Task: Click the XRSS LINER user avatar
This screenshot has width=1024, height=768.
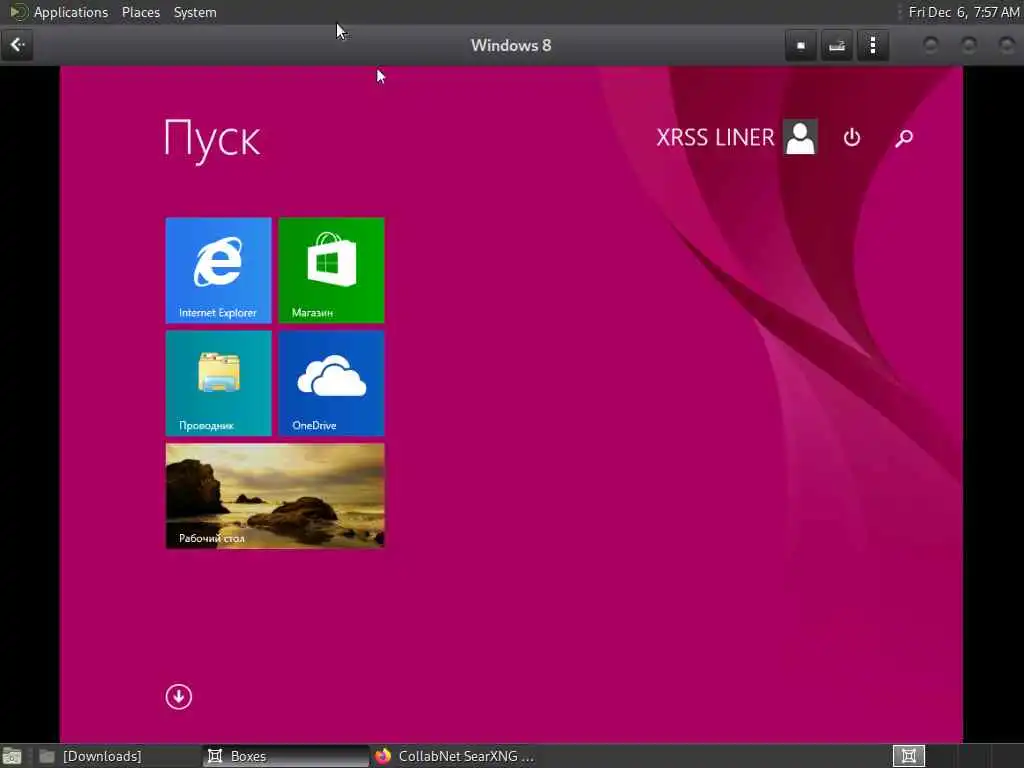Action: coord(800,137)
